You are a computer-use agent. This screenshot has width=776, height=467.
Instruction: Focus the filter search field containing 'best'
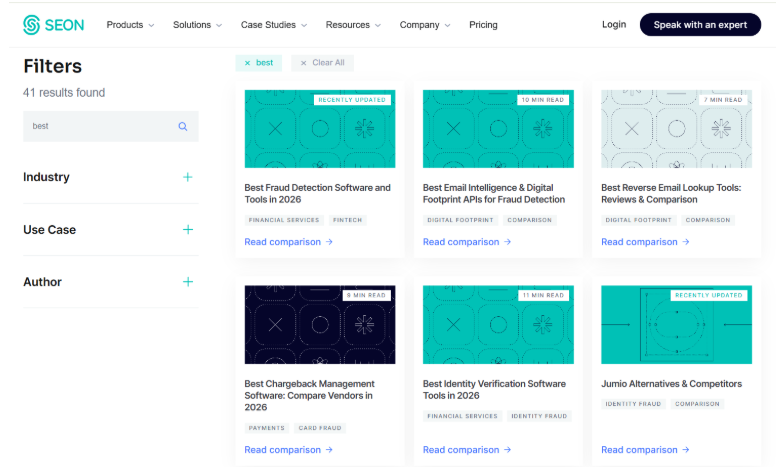click(x=111, y=127)
